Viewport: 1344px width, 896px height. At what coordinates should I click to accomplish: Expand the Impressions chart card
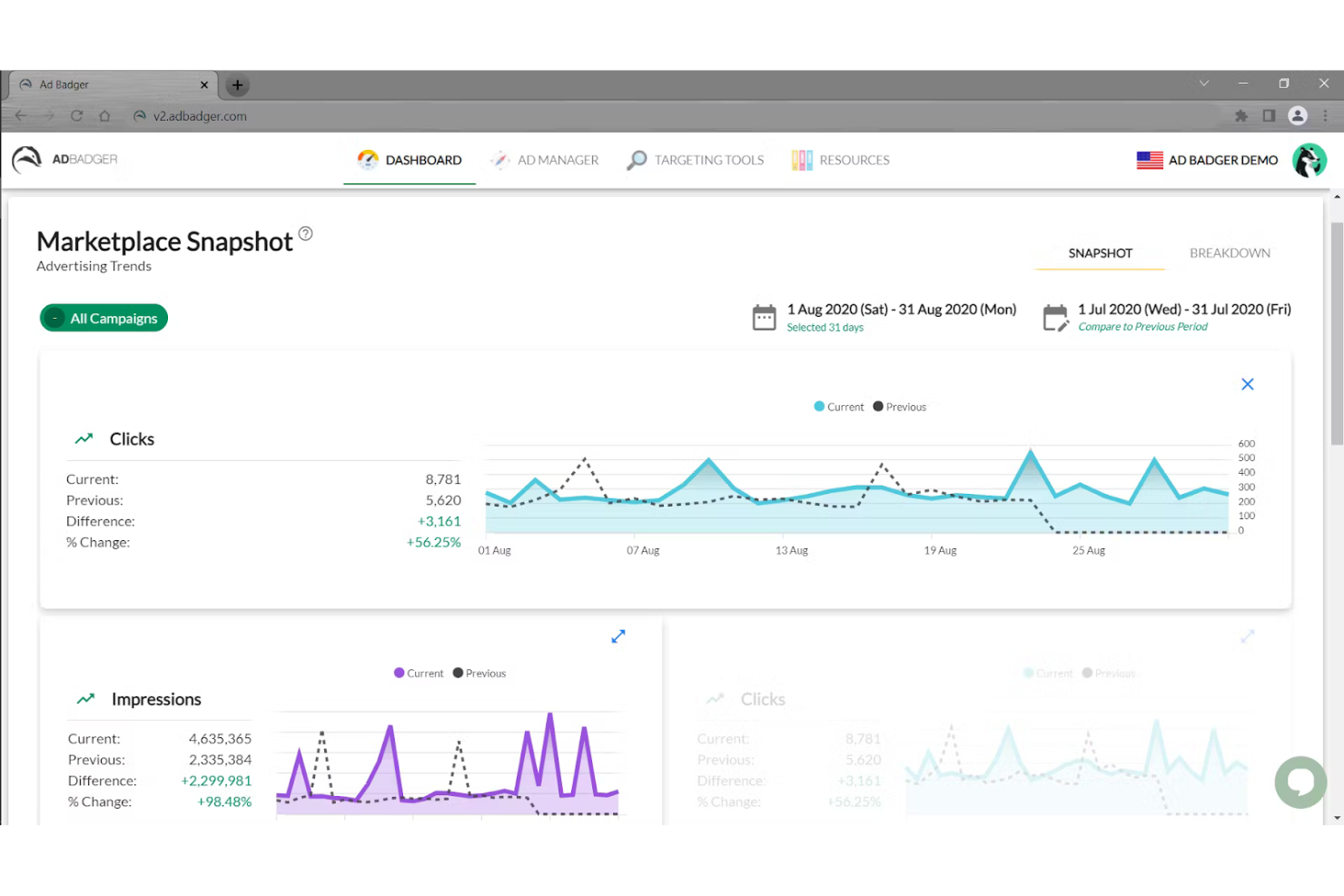coord(618,636)
